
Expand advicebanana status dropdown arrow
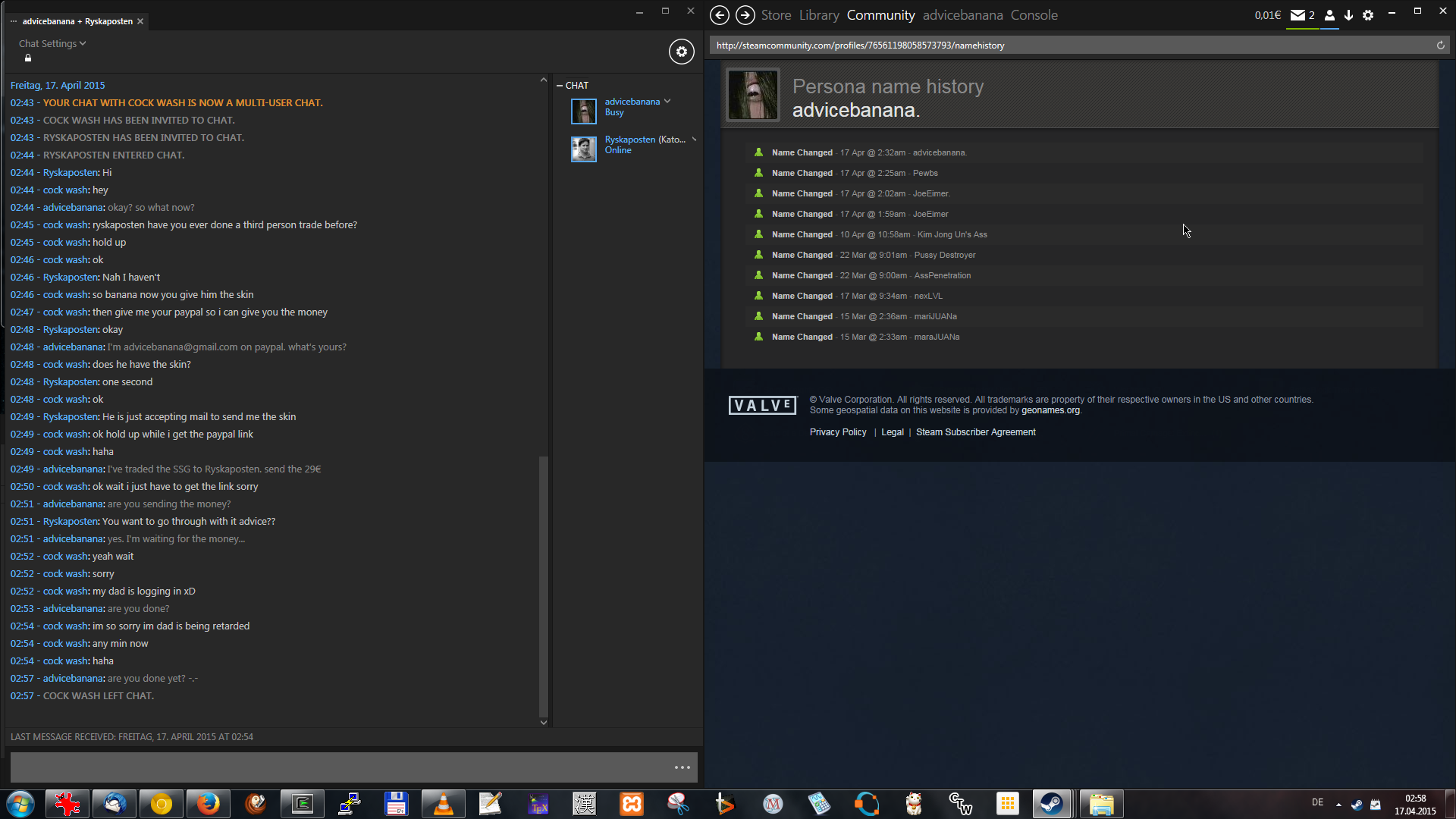point(667,101)
